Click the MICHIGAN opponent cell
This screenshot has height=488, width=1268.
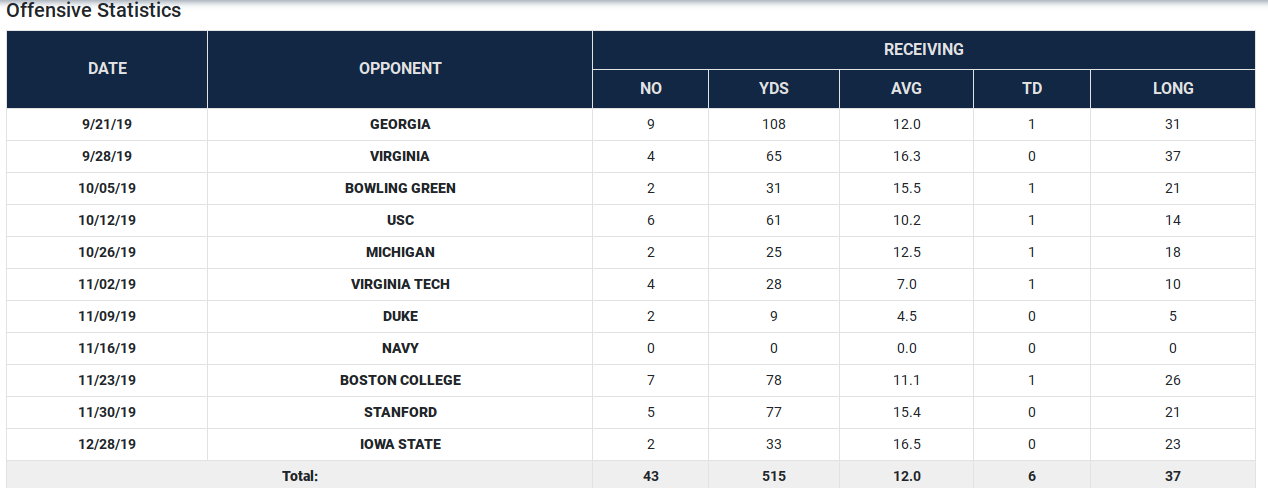click(400, 252)
